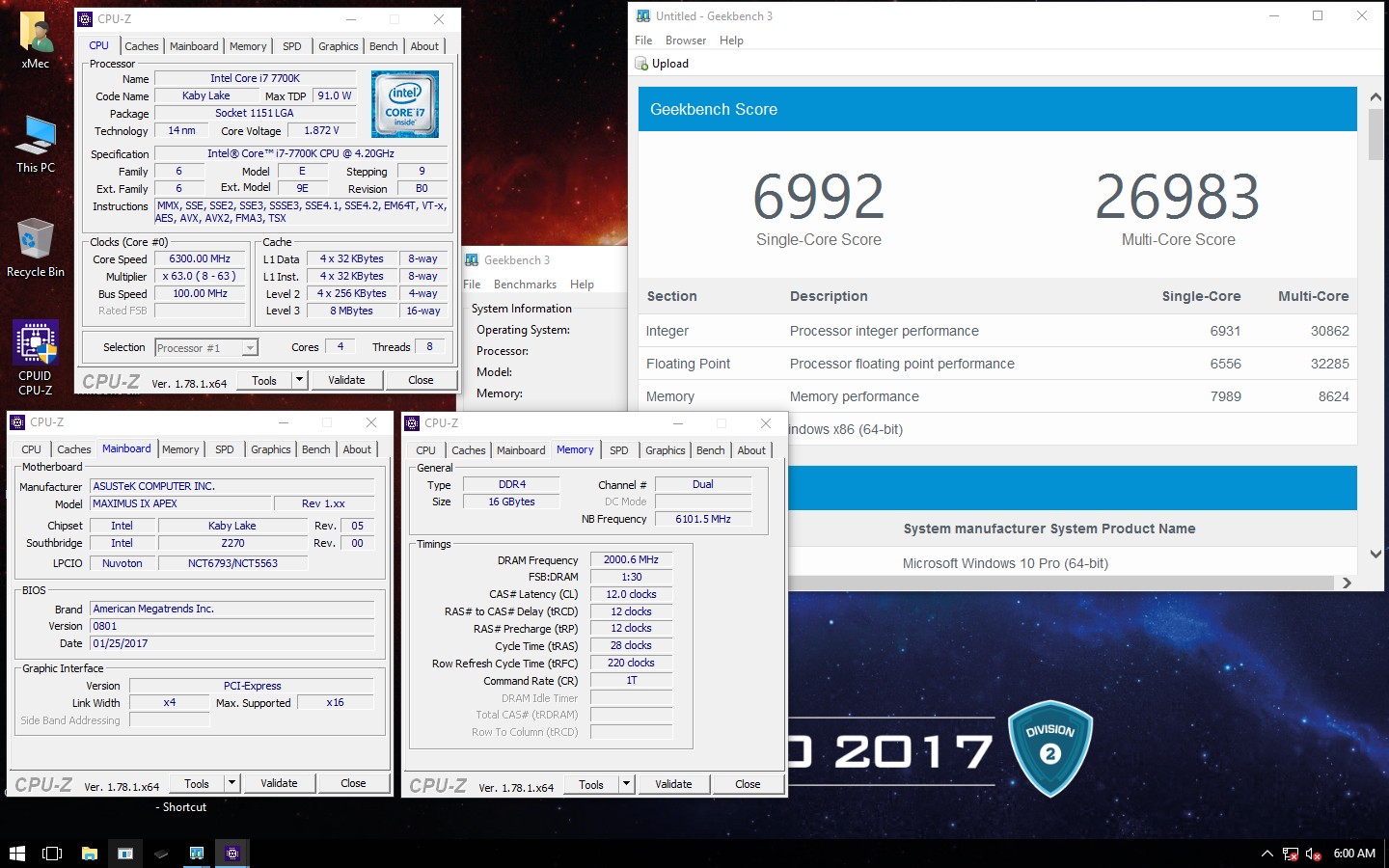Expand Tools dropdown arrow in Memory window
Screen dimensions: 1389x868
point(626,784)
